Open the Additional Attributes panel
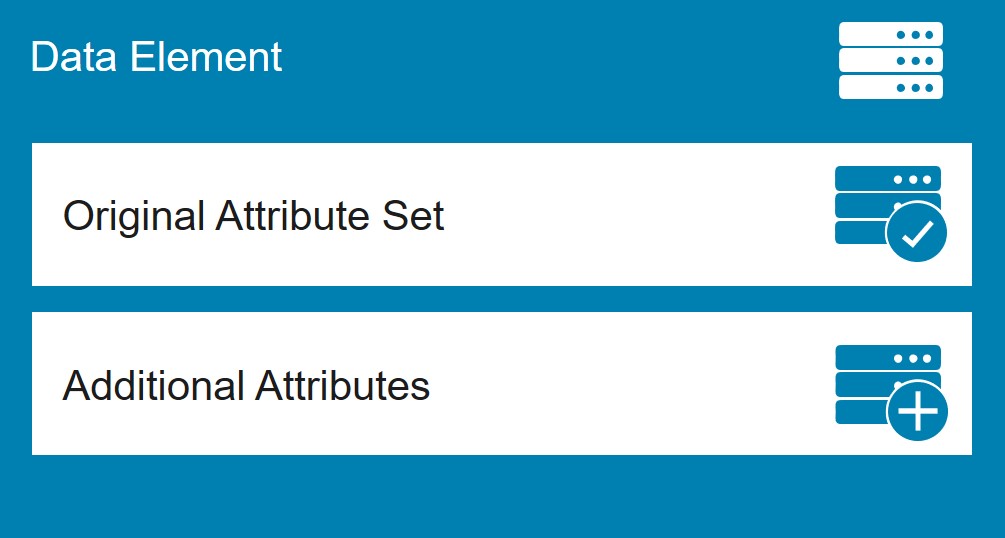This screenshot has height=538, width=1005. pyautogui.click(x=502, y=383)
